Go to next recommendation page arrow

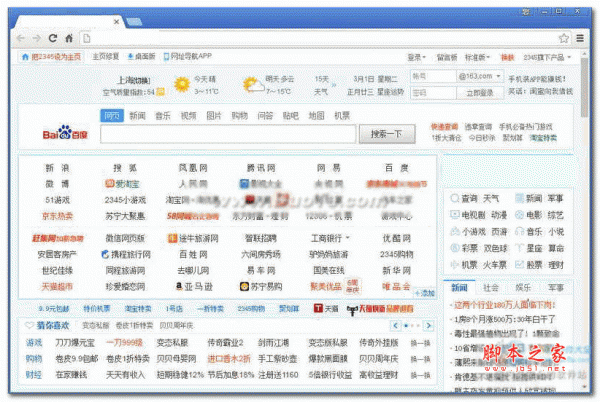pyautogui.click(x=429, y=326)
